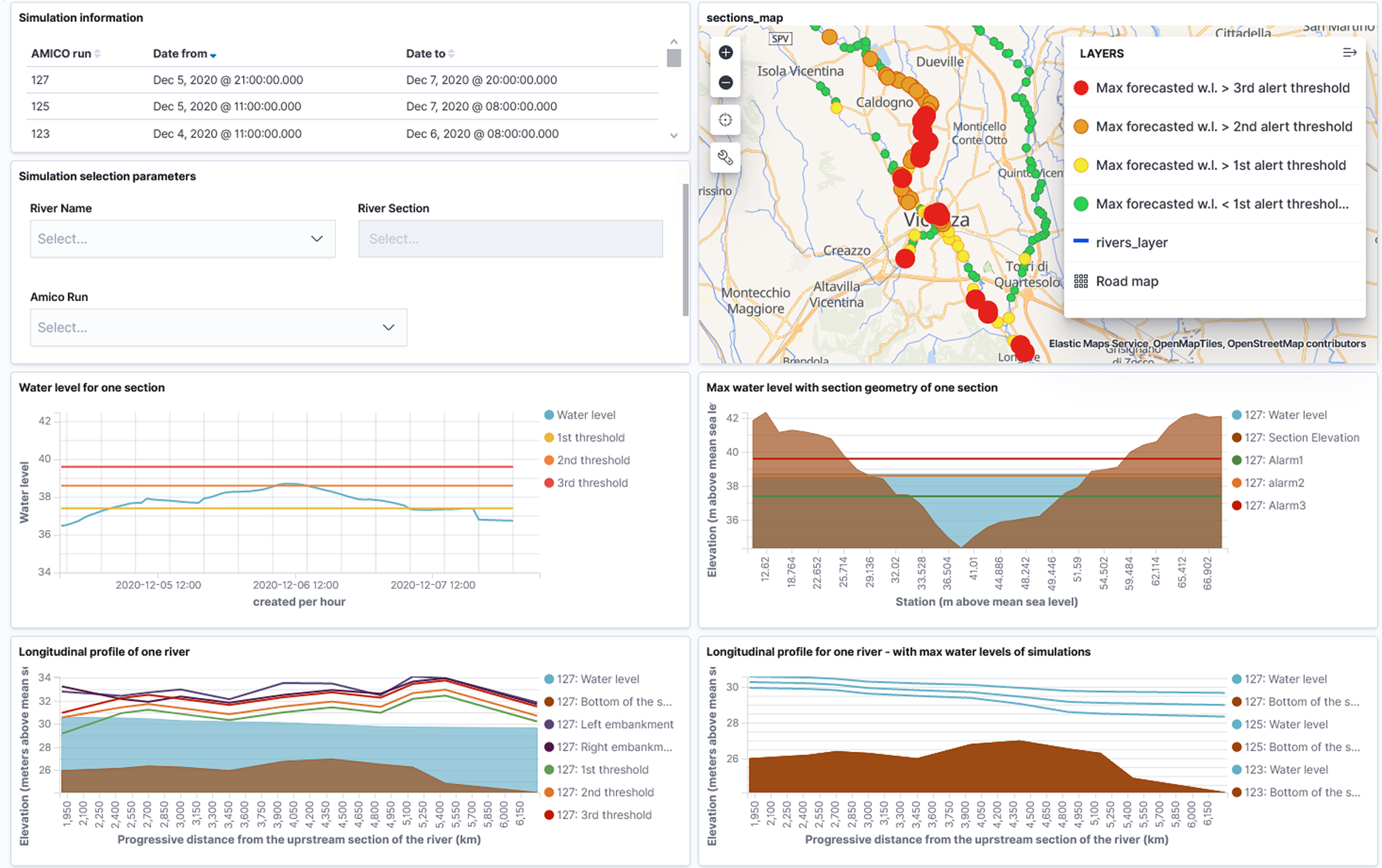This screenshot has width=1382, height=868.
Task: Click the red 3rd alert threshold legend dot
Action: tap(1081, 88)
